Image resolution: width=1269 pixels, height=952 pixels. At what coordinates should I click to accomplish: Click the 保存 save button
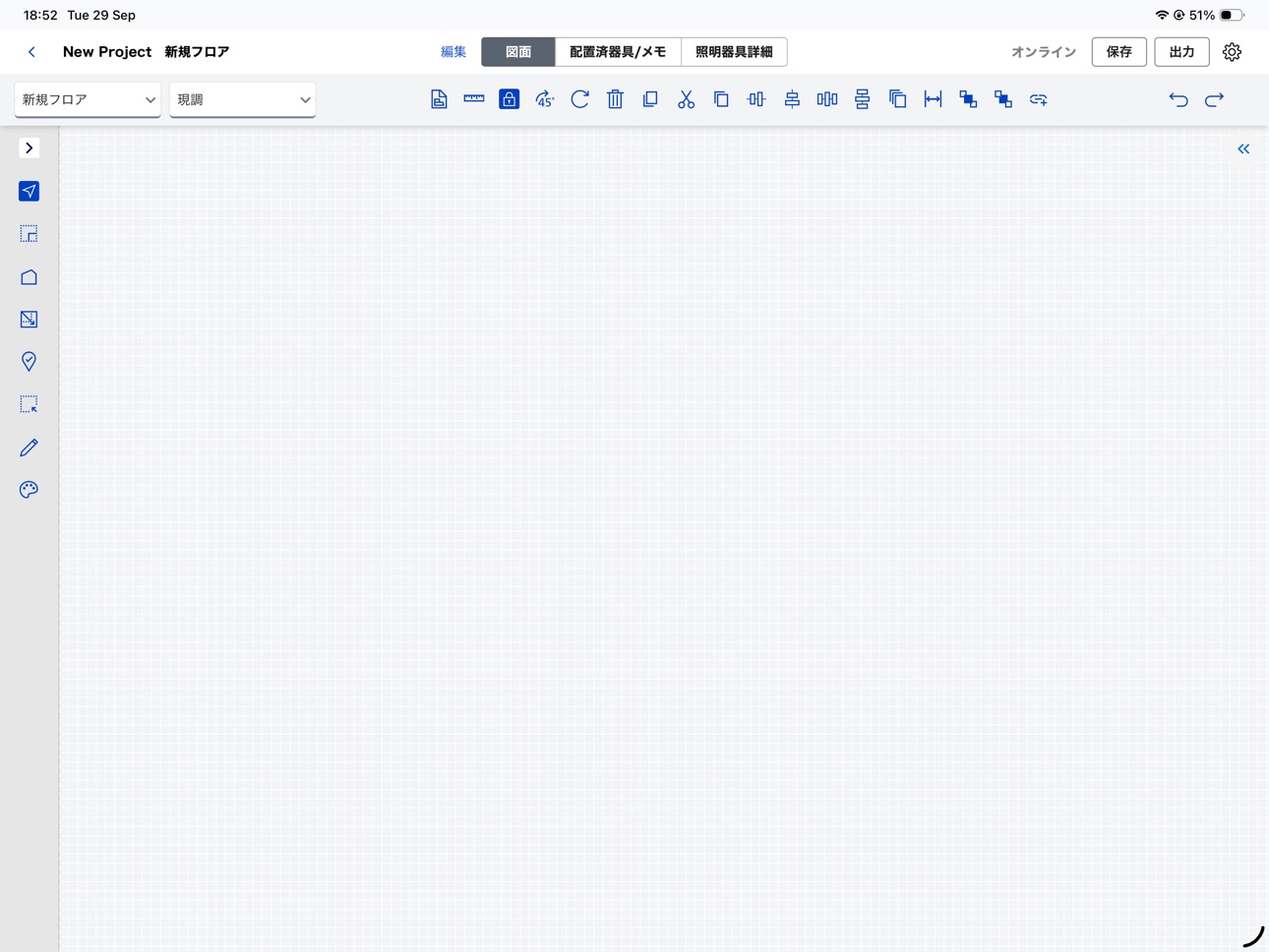click(x=1119, y=52)
